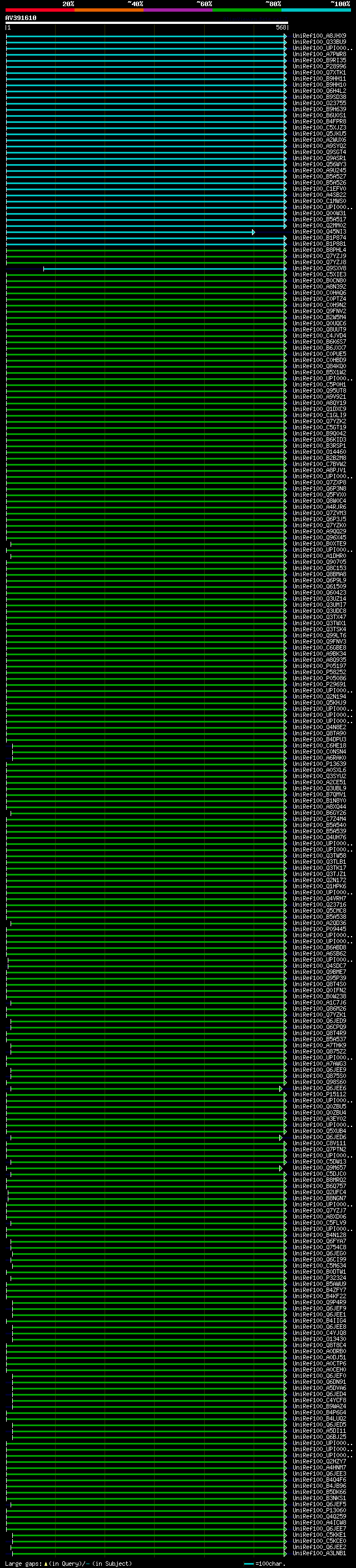Click the UniRef100_P13639 label
Image resolution: width=356 pixels, height=1568 pixels.
click(x=319, y=764)
